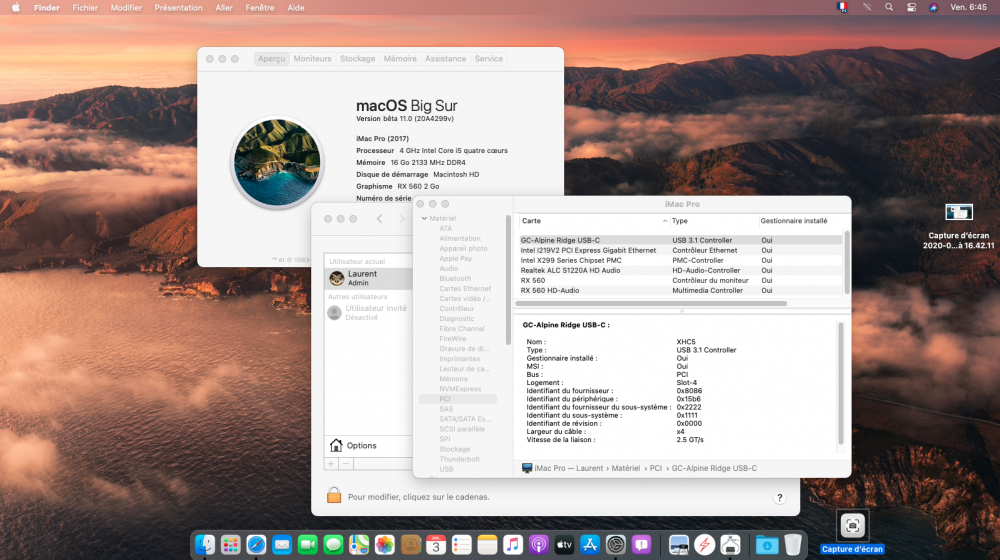The height and width of the screenshot is (560, 1000).
Task: Toggle sort order on Carte column
Action: pos(592,221)
